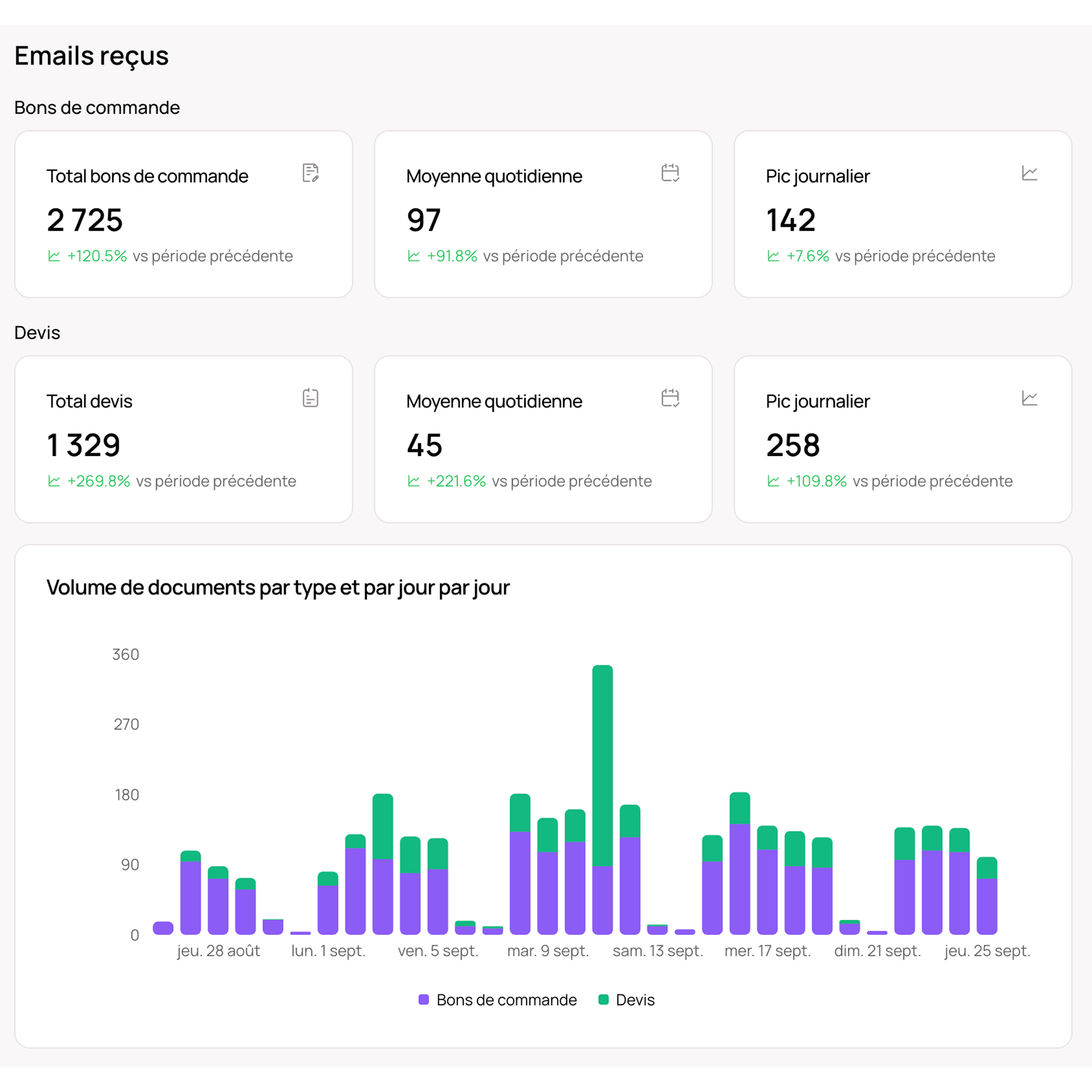Screen dimensions: 1092x1092
Task: Click the 'Emails reçus' heading
Action: [x=92, y=56]
